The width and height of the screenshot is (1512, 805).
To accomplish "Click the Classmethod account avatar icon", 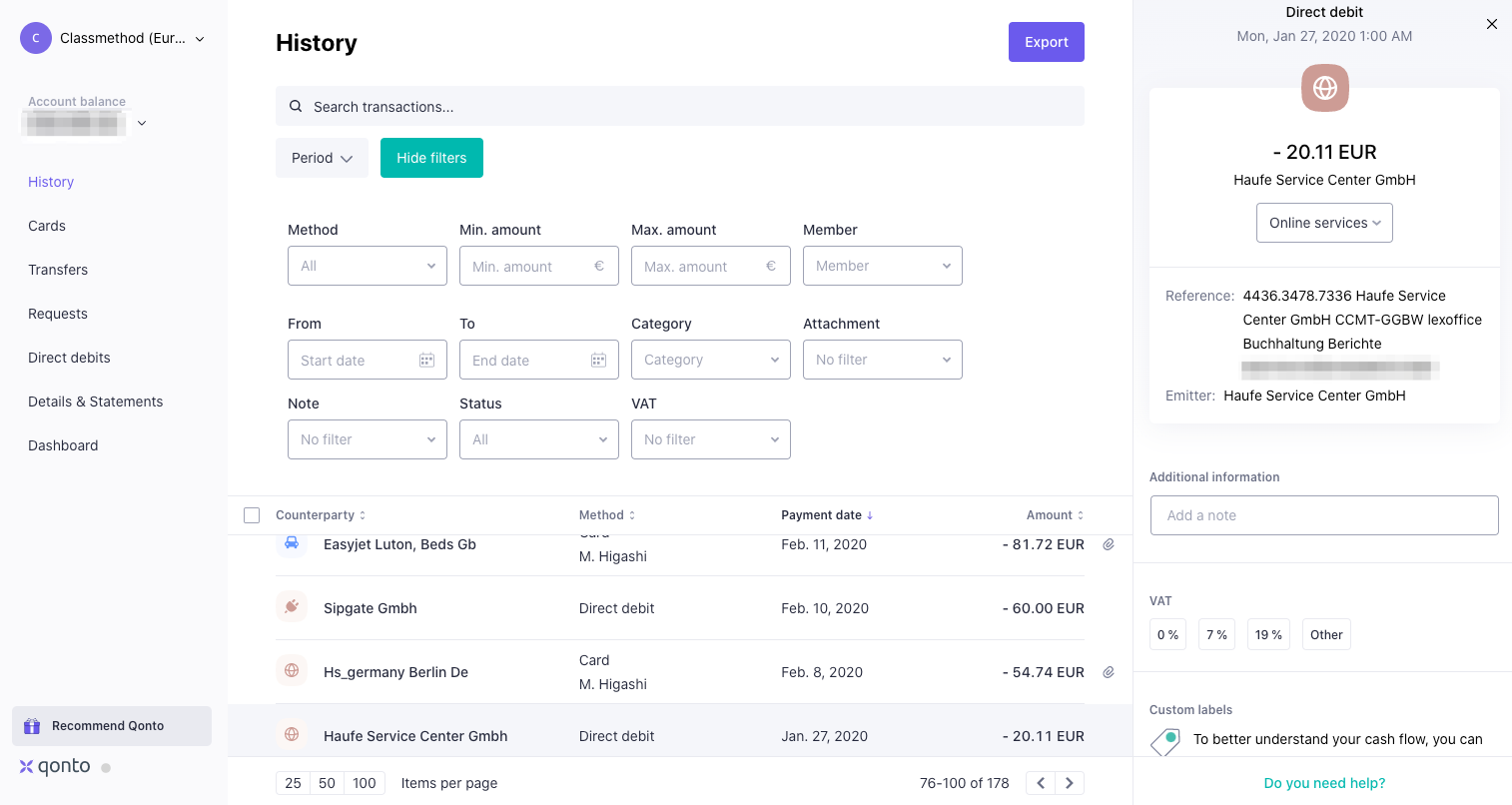I will [36, 38].
